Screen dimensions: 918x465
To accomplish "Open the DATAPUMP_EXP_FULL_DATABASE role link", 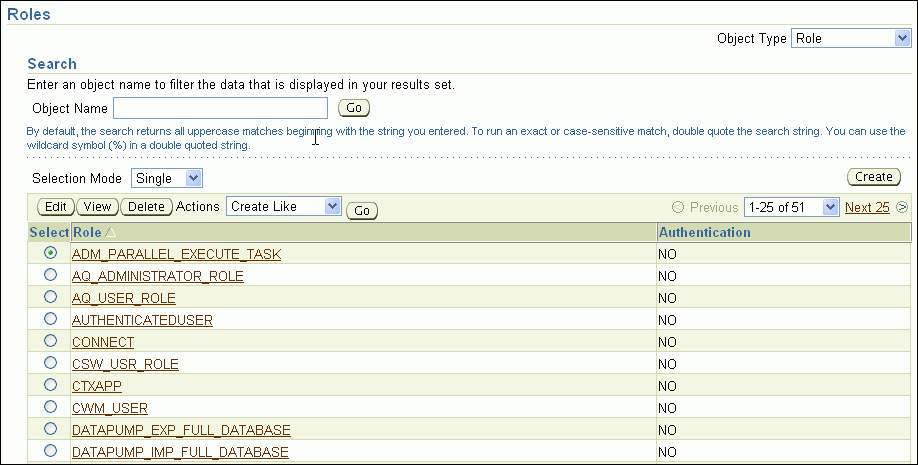I will coord(181,430).
